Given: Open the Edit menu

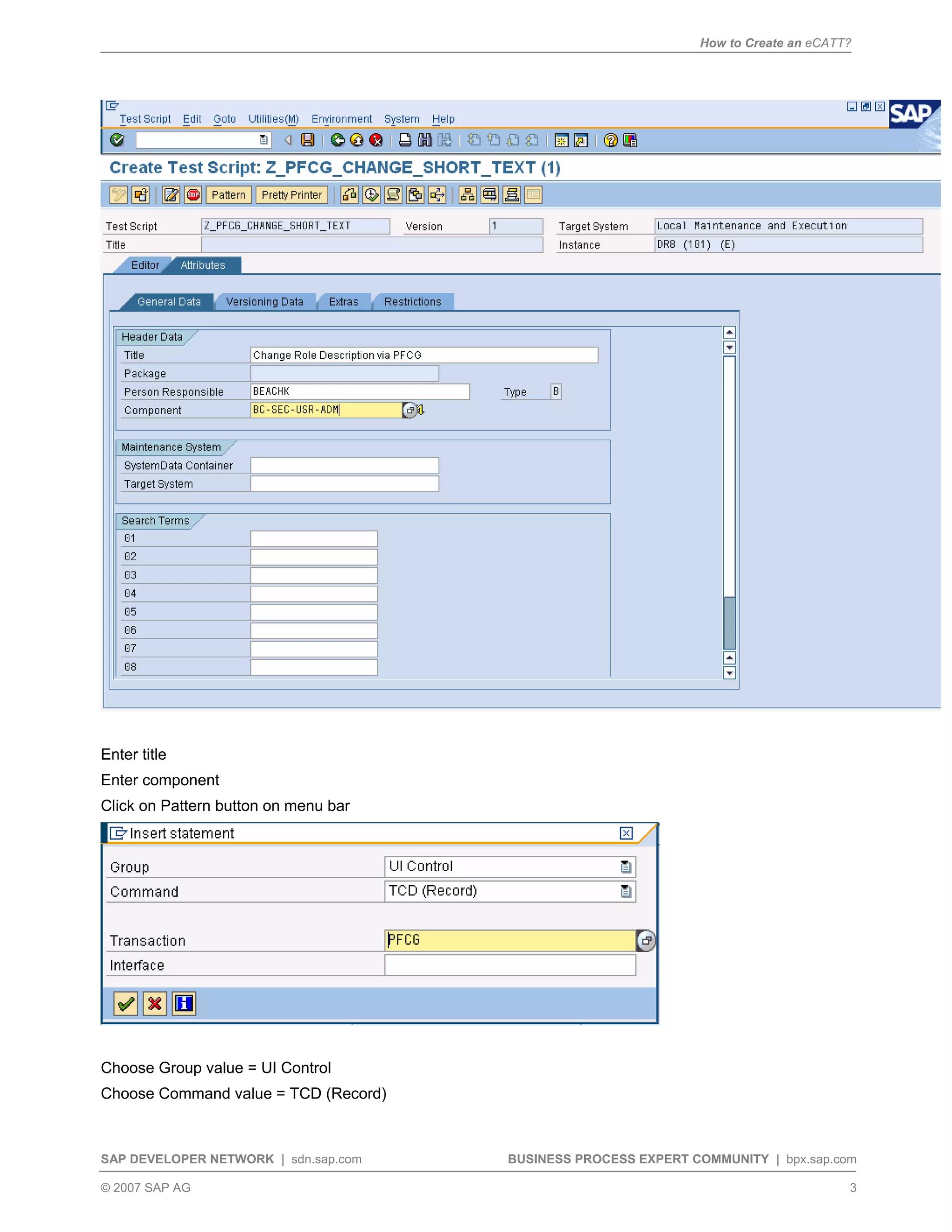Looking at the screenshot, I should (192, 119).
